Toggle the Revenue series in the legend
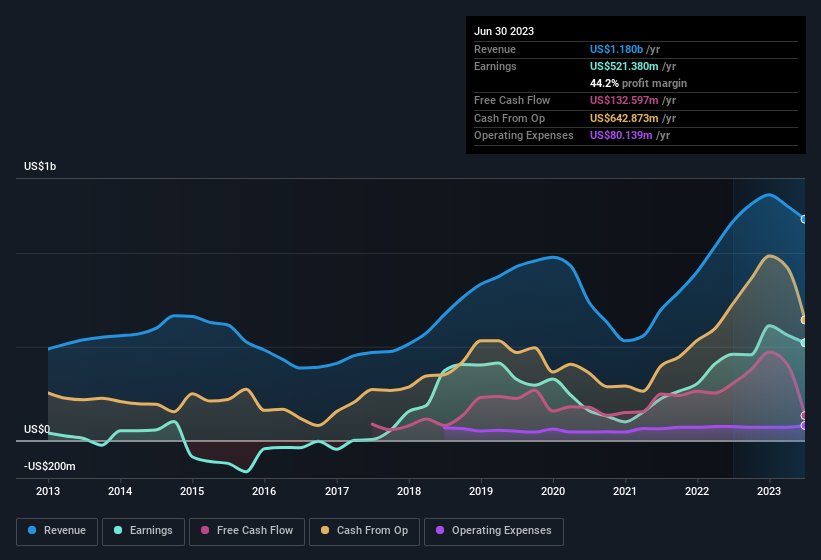 coord(57,531)
